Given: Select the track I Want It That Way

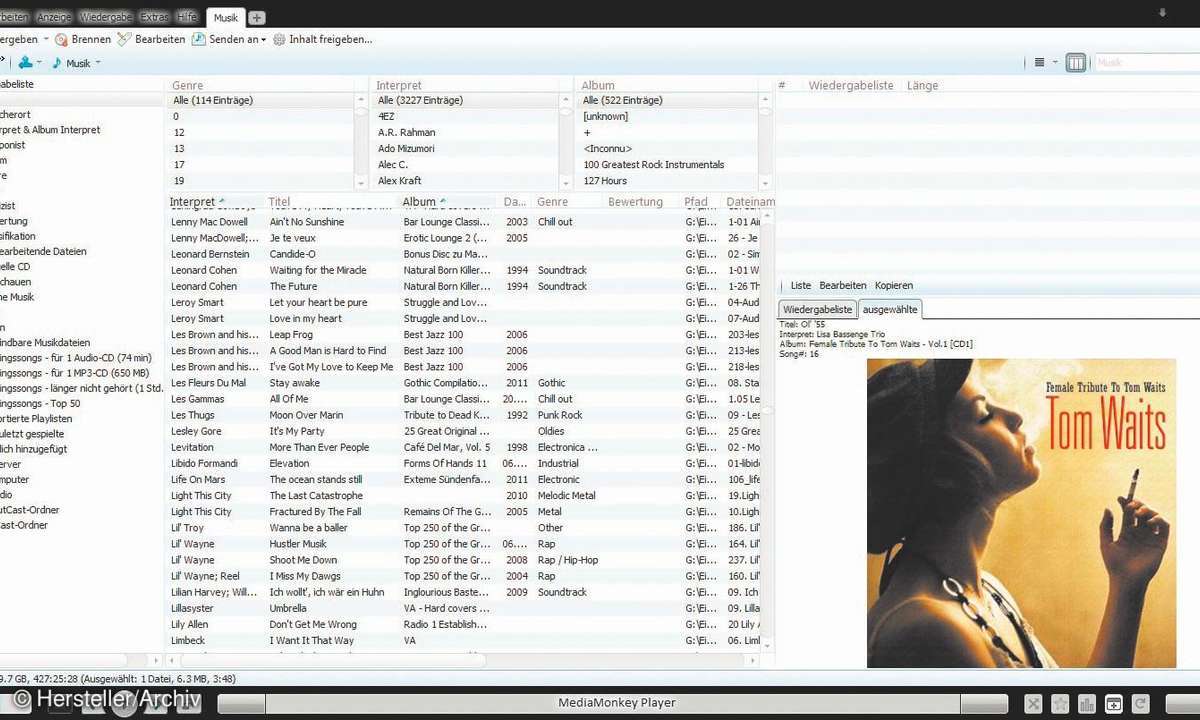Looking at the screenshot, I should [x=311, y=640].
